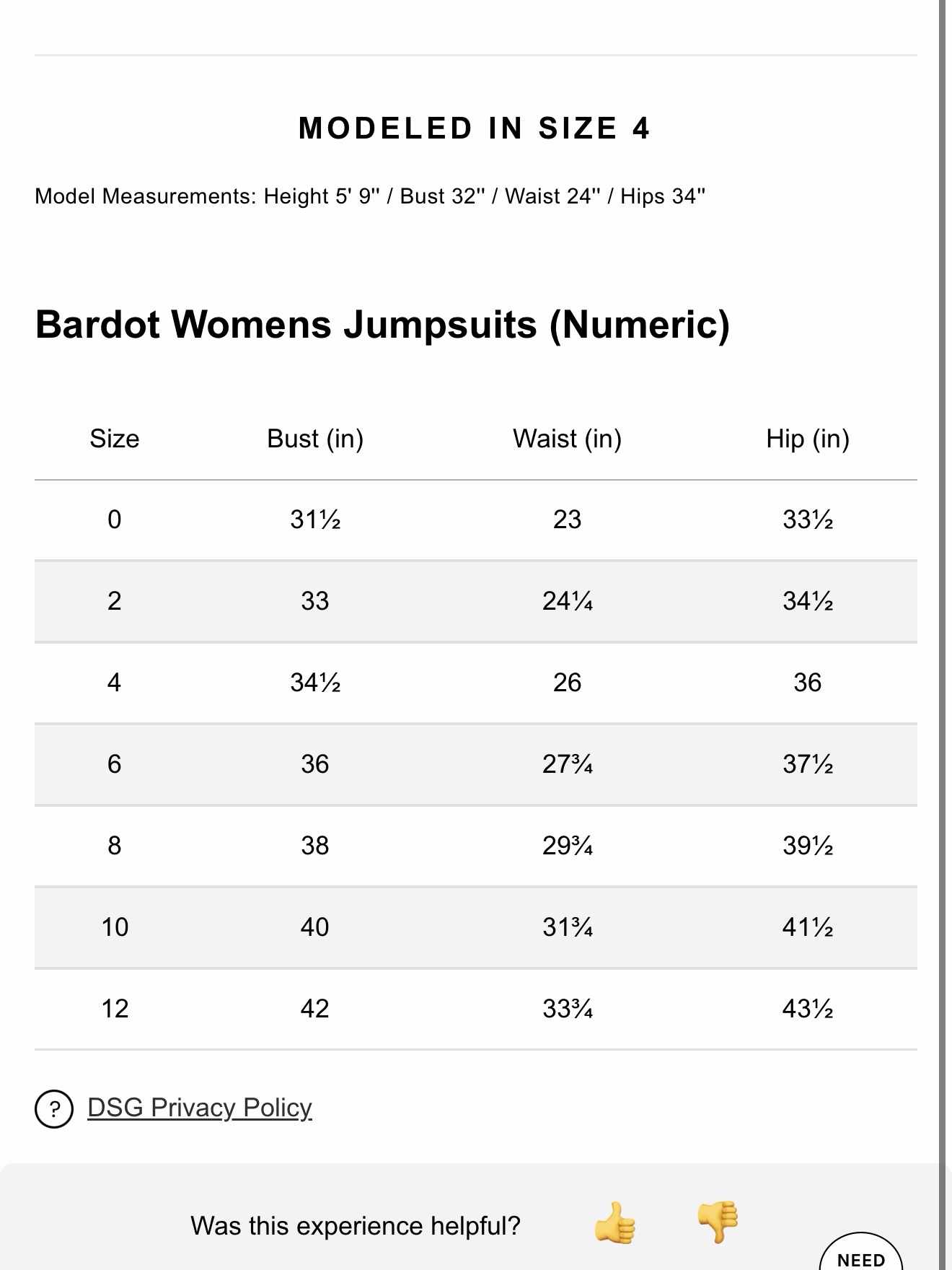Screen dimensions: 952x1270
Task: Click the question mark help icon
Action: tap(54, 1108)
